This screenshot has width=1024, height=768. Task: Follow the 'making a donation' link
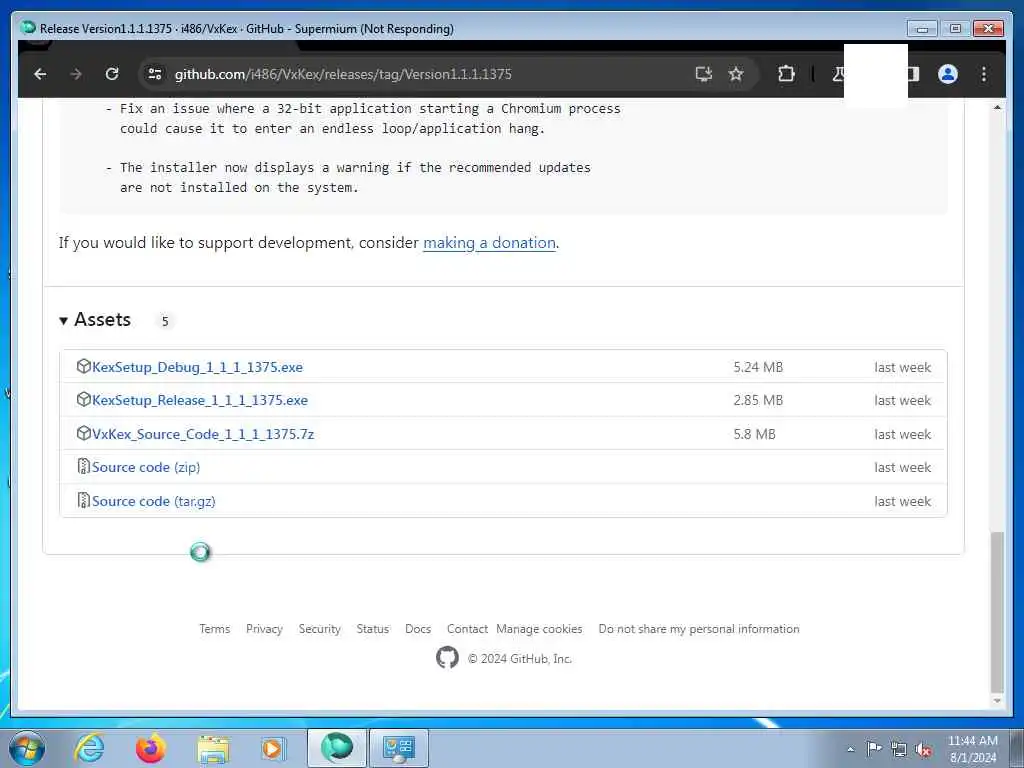tap(489, 242)
